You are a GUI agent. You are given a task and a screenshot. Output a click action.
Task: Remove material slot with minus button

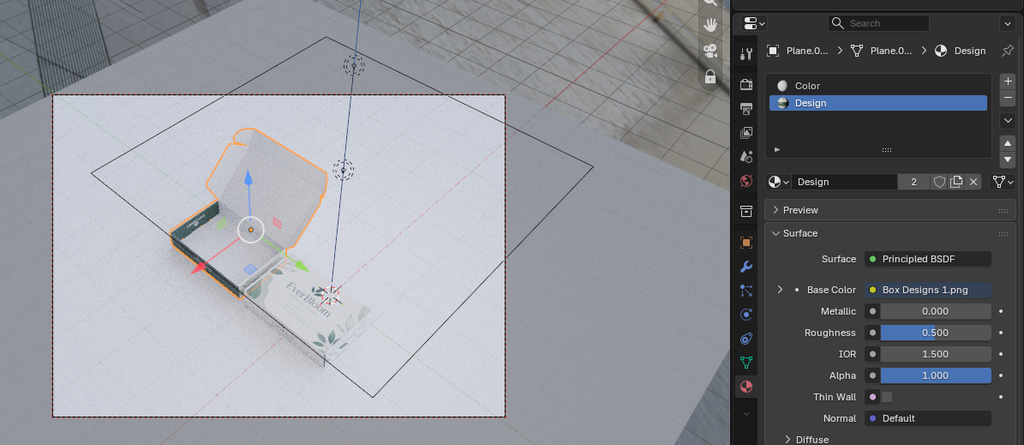point(1008,97)
